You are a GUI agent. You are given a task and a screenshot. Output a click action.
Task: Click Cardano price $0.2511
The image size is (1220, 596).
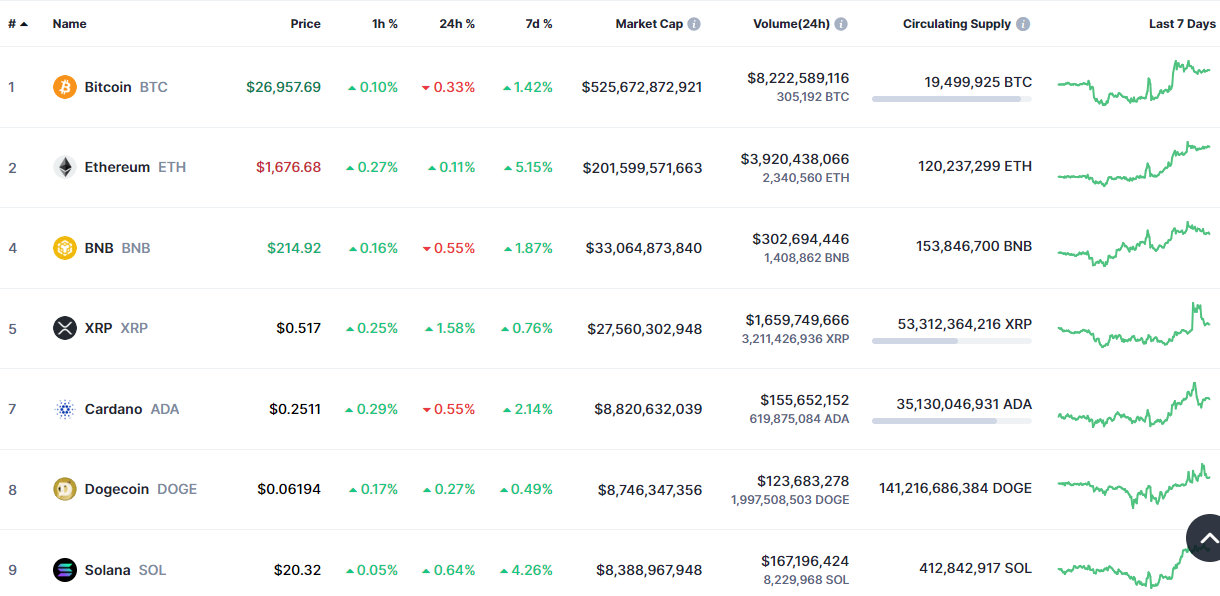(x=295, y=409)
